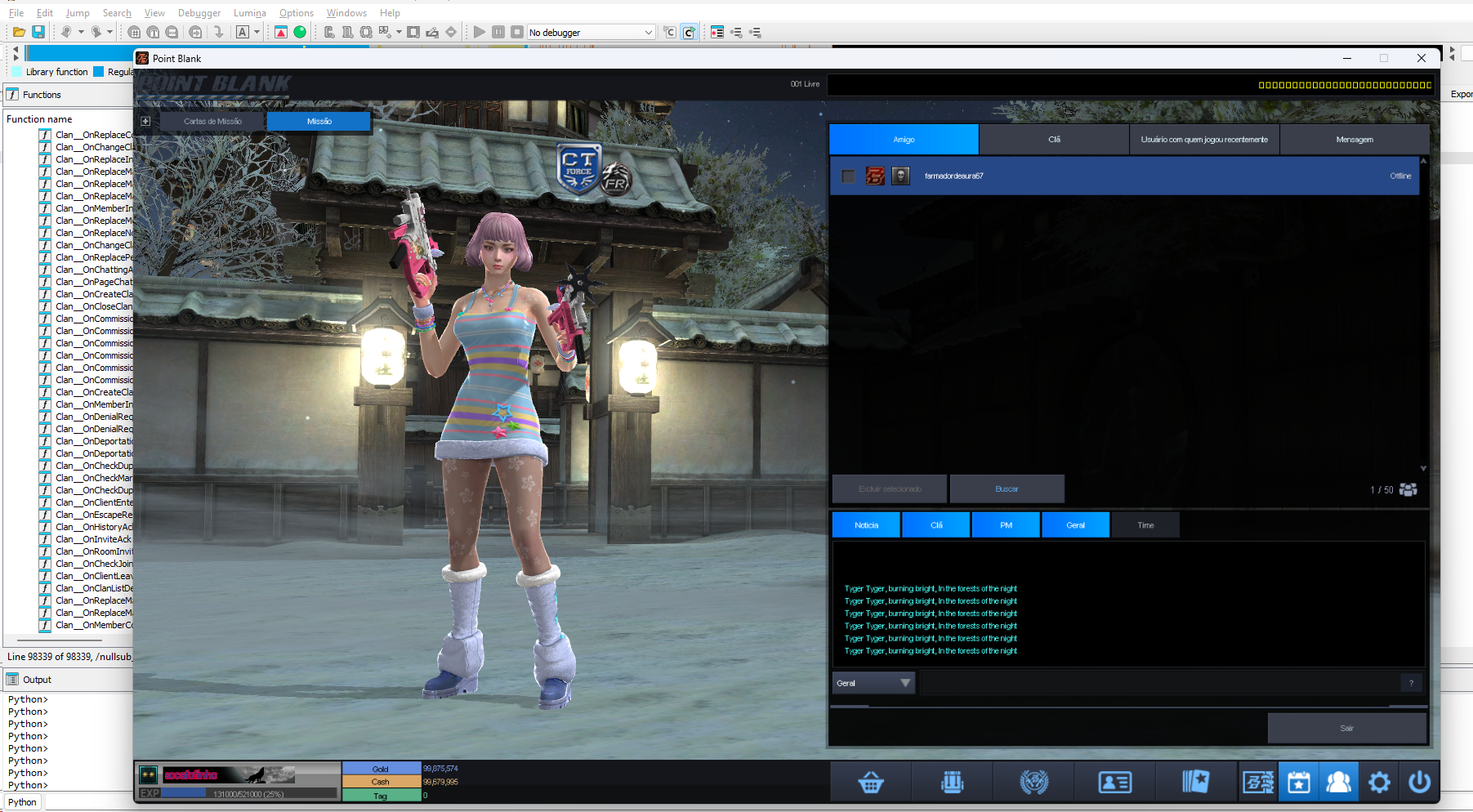Open the Search menu
Viewport: 1473px width, 812px height.
tap(117, 12)
